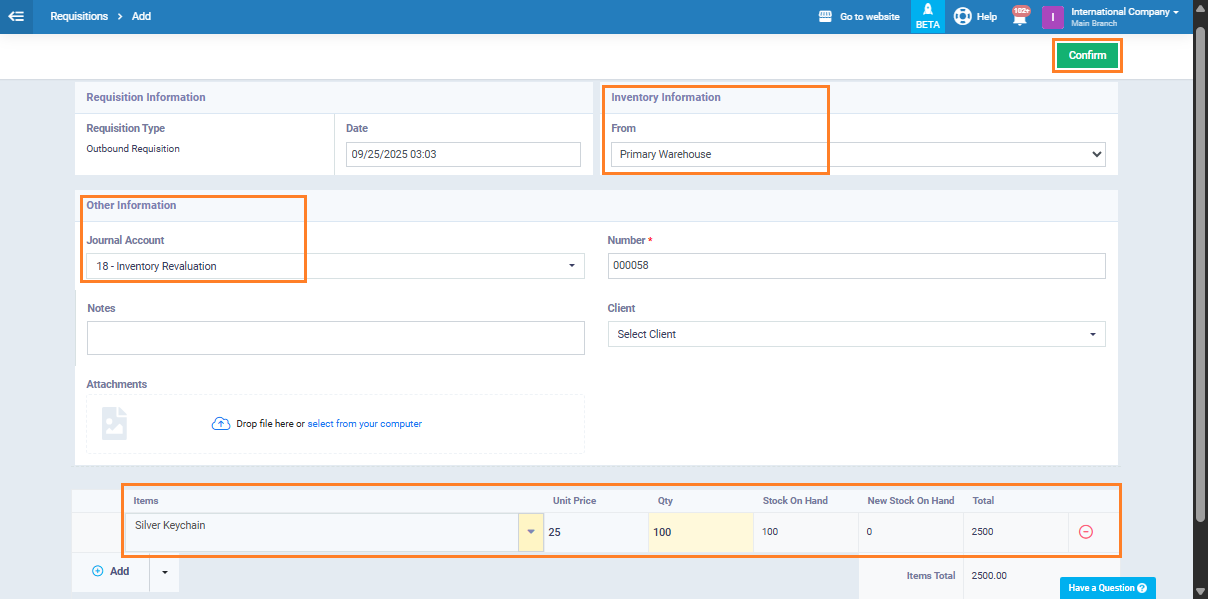Click the sidebar collapse menu icon
This screenshot has width=1208, height=599.
16,16
